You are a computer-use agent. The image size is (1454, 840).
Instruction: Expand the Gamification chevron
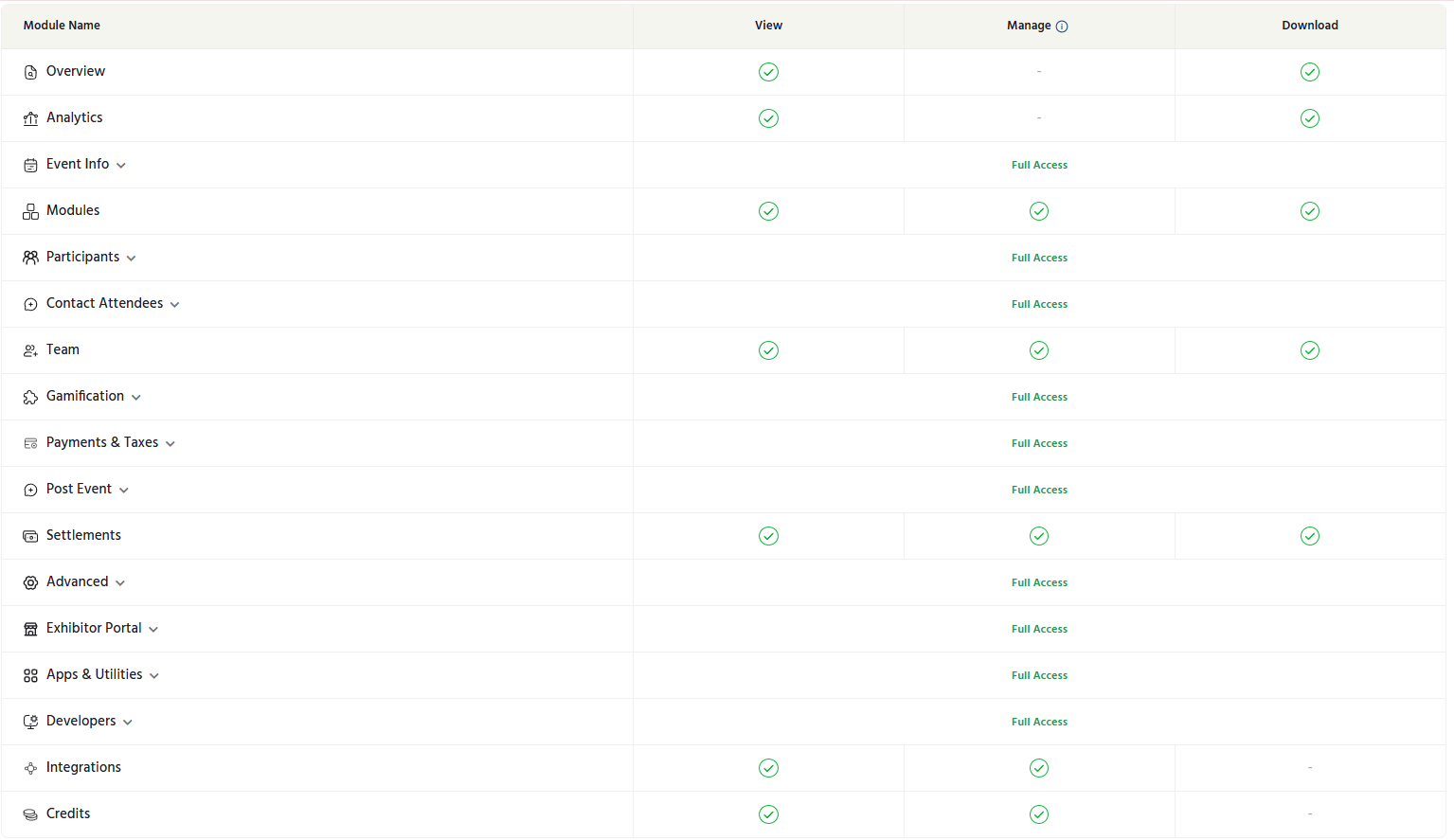pos(136,398)
